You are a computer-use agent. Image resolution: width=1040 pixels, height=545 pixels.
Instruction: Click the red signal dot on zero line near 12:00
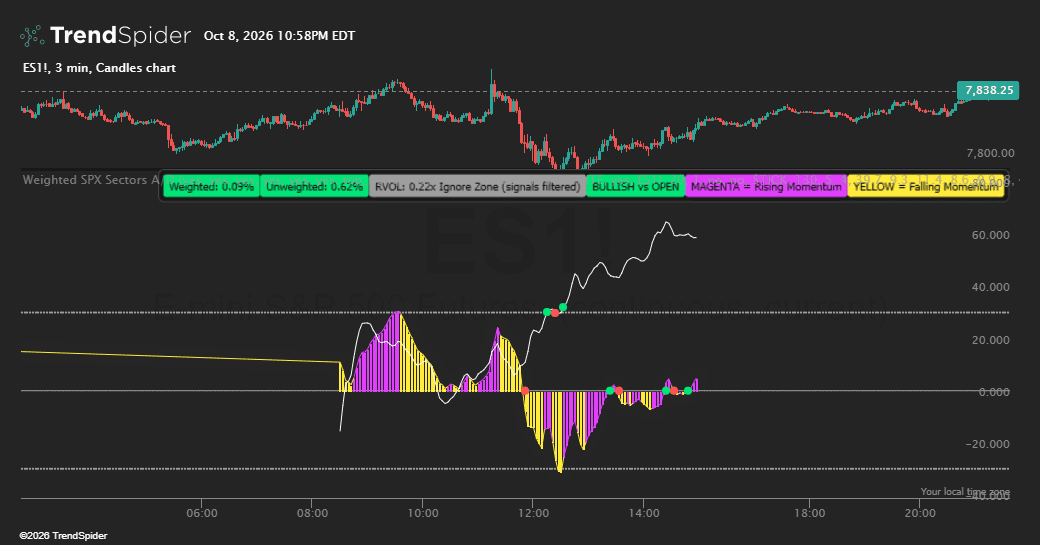coord(525,391)
